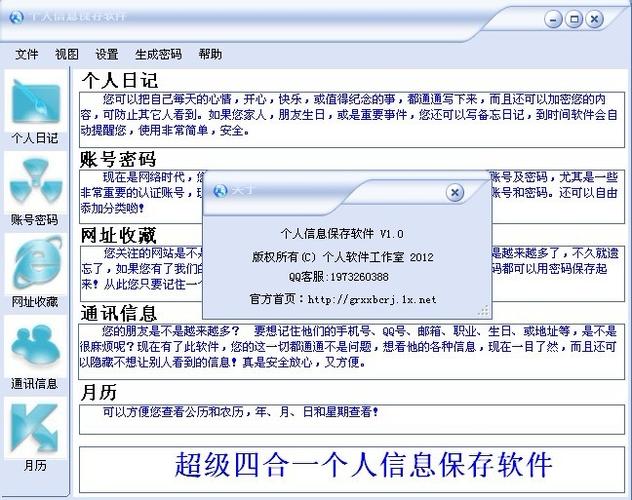Screen dimensions: 632x500
Task: Click the resize grip of the 关于 dialog
Action: point(483,310)
